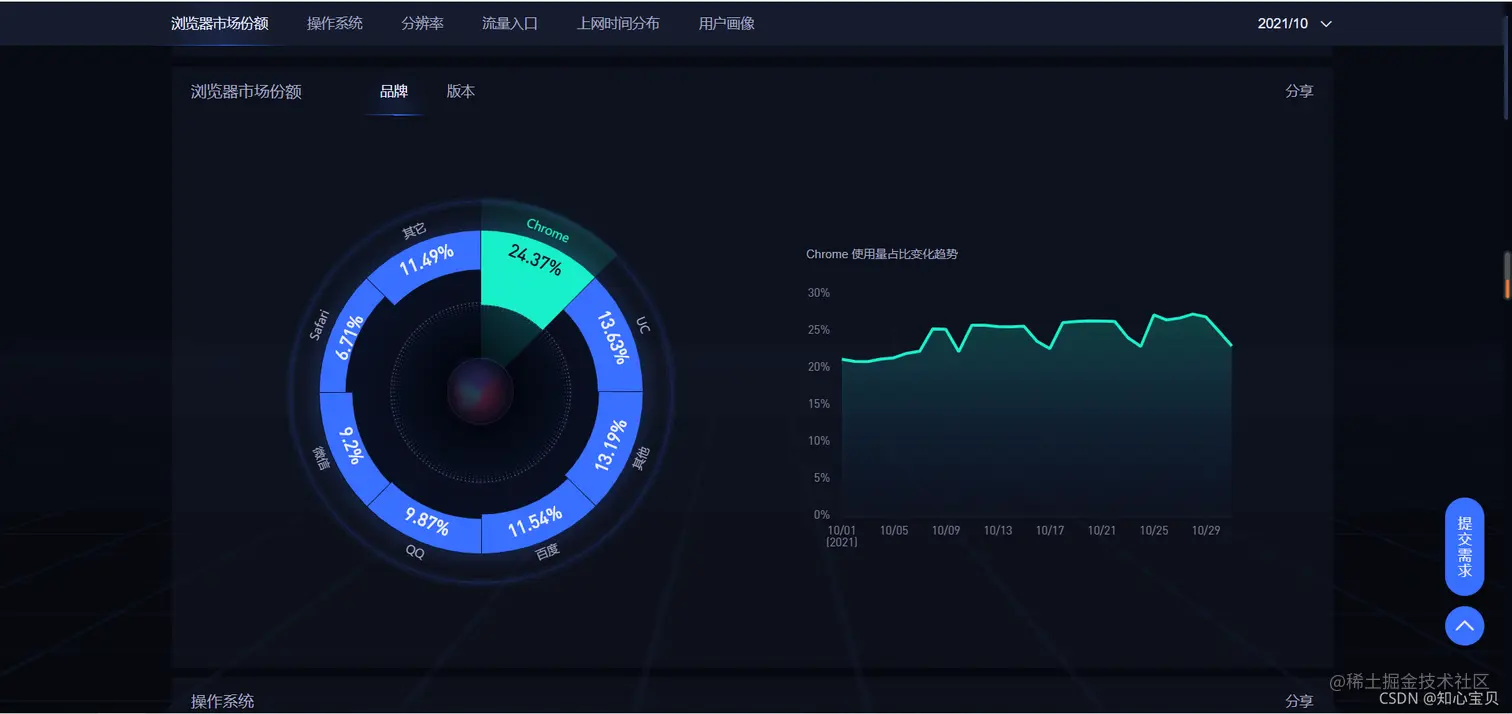Viewport: 1512px width, 714px height.
Task: Expand the 2021/10 date dropdown
Action: (x=1295, y=24)
